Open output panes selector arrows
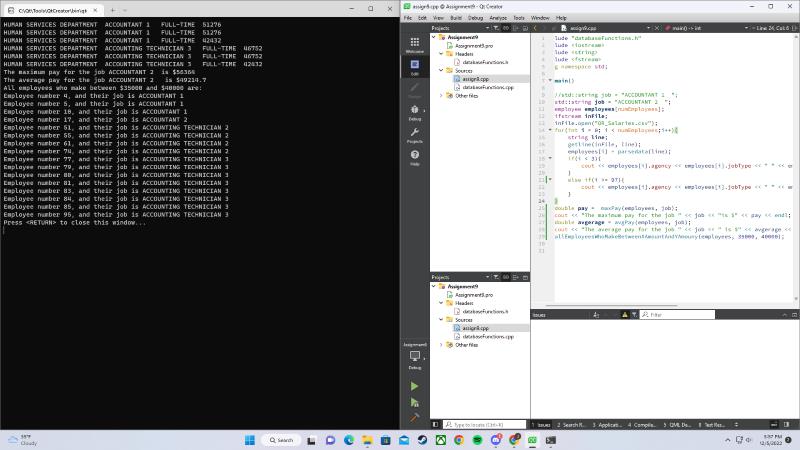This screenshot has width=800, height=450. 736,424
